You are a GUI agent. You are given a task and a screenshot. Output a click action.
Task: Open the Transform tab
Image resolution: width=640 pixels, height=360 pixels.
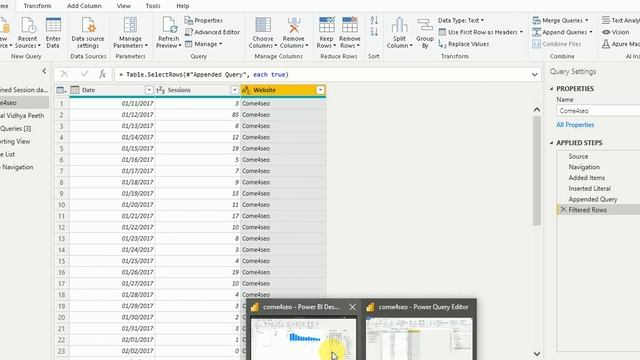[38, 6]
